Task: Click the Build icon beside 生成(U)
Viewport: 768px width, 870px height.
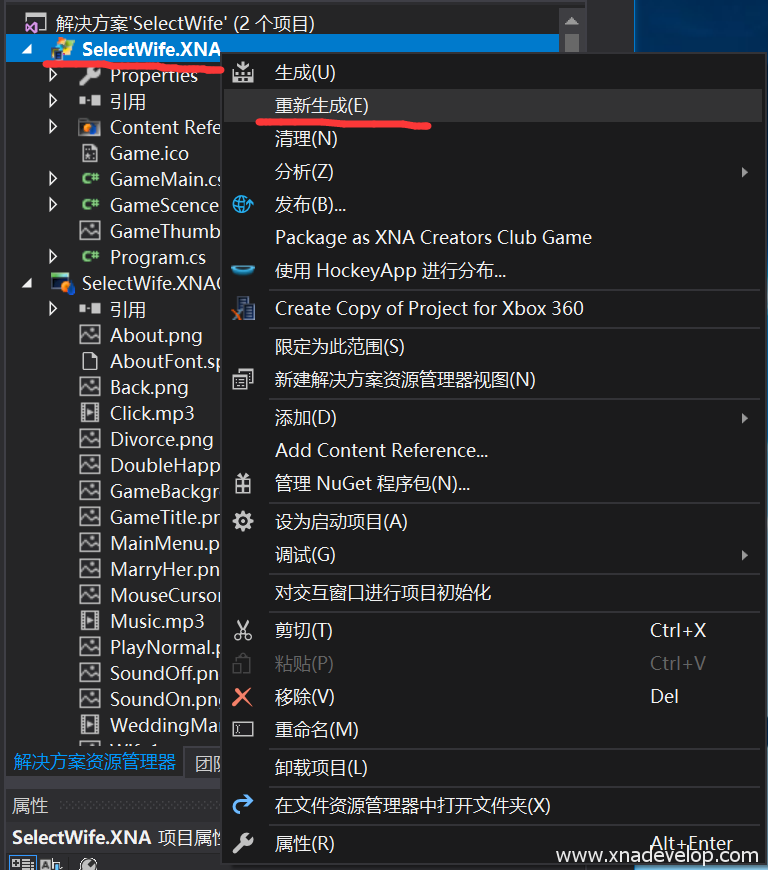Action: click(243, 73)
